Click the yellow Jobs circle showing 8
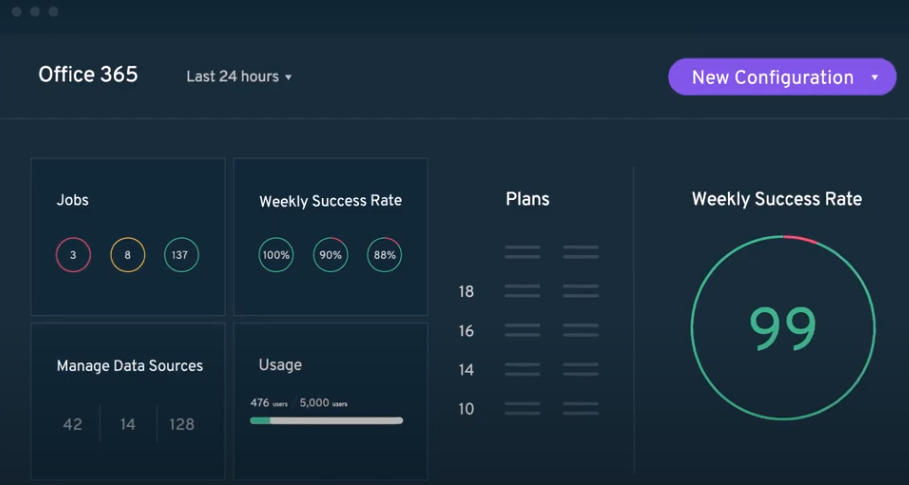The width and height of the screenshot is (909, 485). tap(128, 255)
